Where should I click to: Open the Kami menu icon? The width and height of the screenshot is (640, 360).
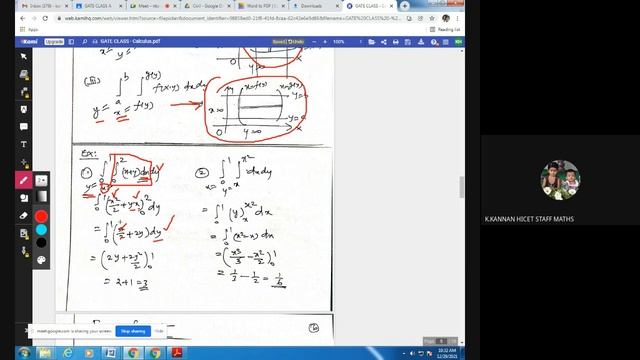pos(446,42)
